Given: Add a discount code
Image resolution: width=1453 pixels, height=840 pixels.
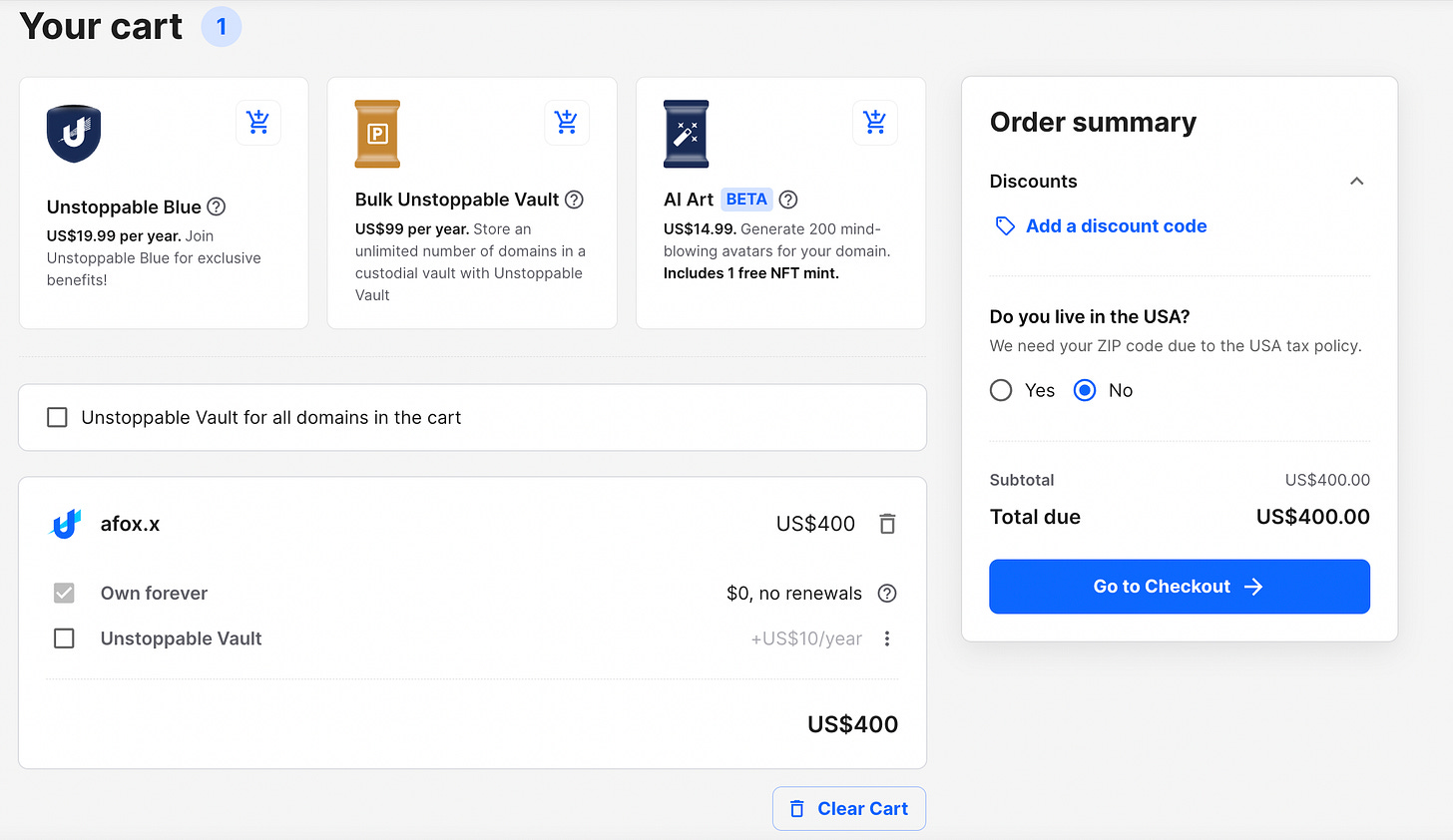Looking at the screenshot, I should [1116, 226].
